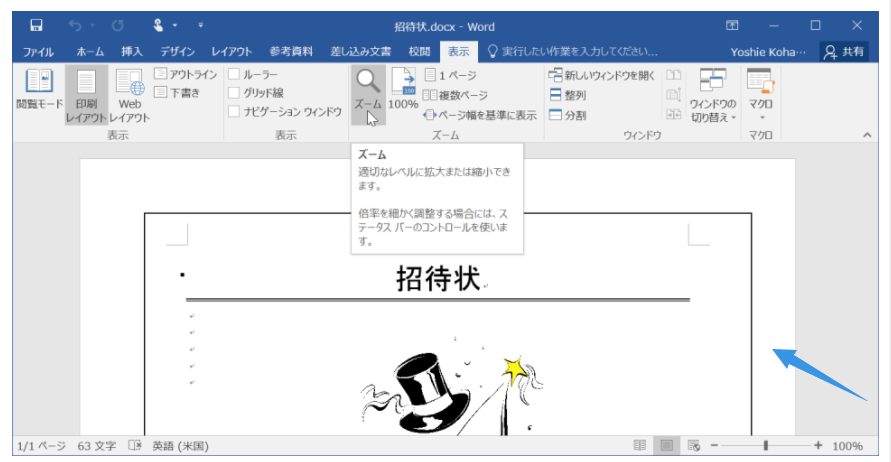This screenshot has width=891, height=462.
Task: Select Web Layout icon in status bar
Action: pos(693,446)
